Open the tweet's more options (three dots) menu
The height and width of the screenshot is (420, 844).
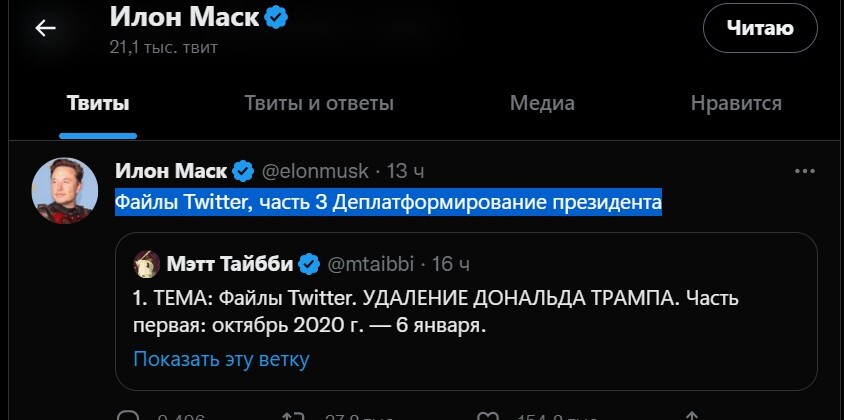(x=804, y=171)
